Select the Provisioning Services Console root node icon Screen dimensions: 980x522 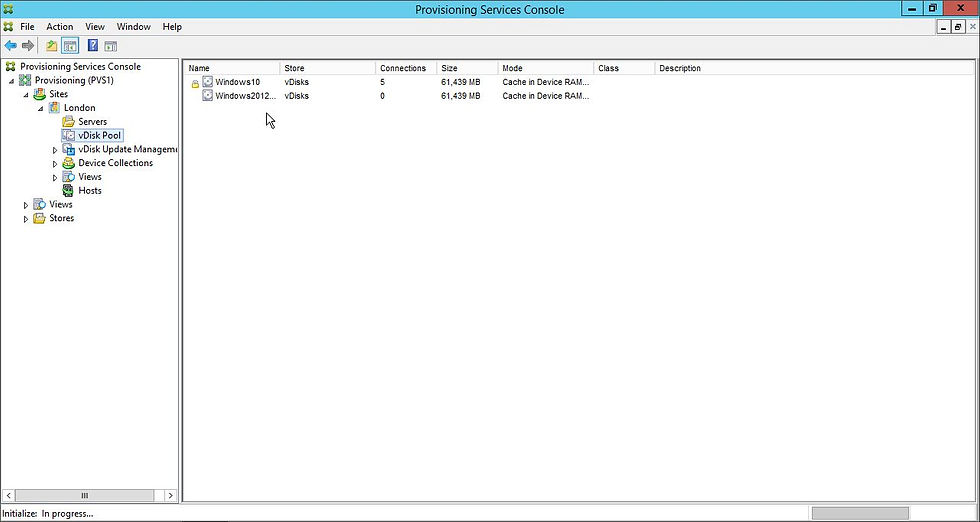pos(10,66)
